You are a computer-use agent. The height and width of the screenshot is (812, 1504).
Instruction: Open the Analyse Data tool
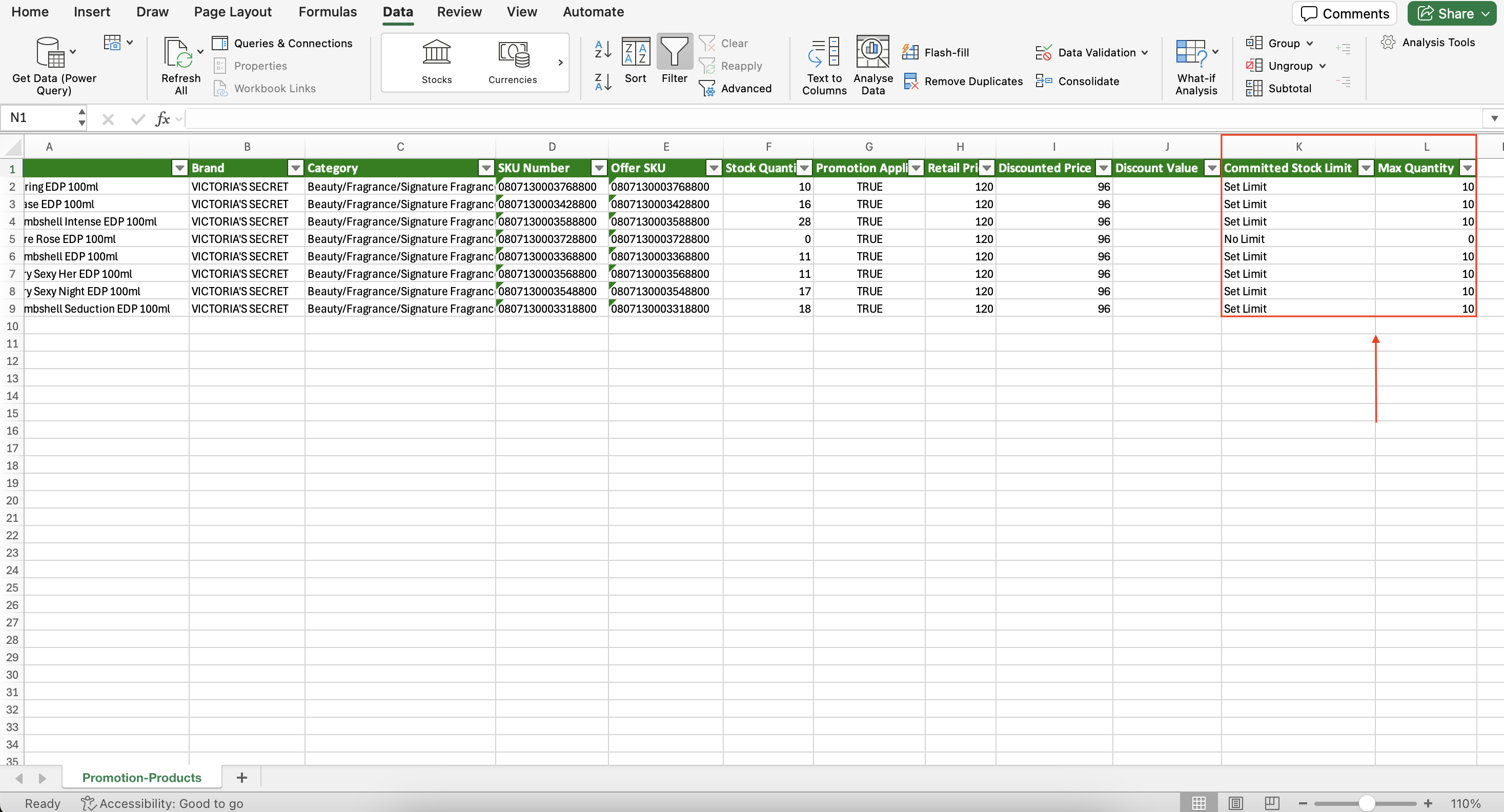[x=872, y=52]
